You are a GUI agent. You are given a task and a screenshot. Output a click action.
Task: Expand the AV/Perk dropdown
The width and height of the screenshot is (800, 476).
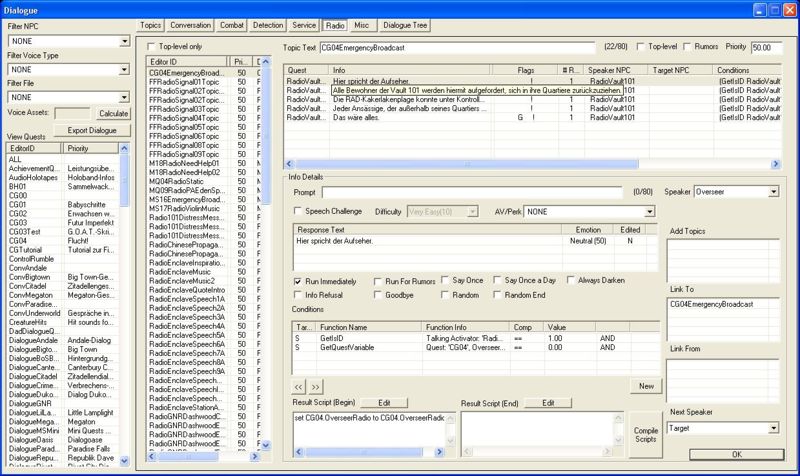(649, 212)
